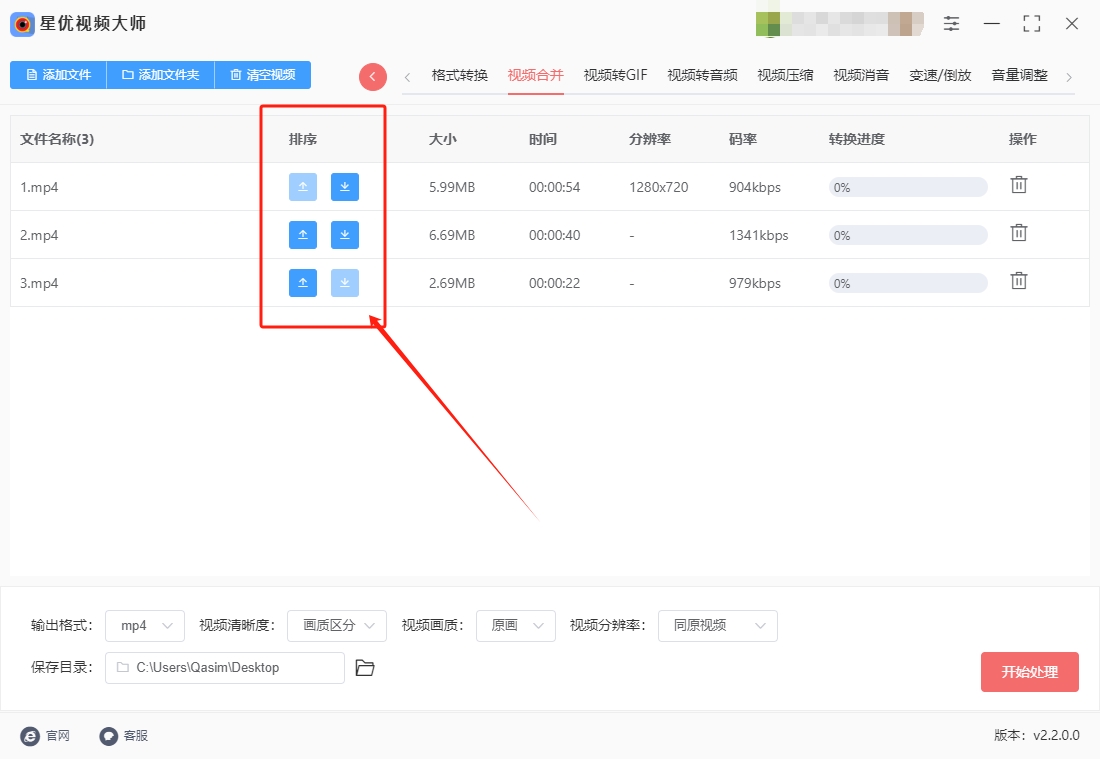
Task: Switch to 格式转换 tab
Action: [x=460, y=75]
